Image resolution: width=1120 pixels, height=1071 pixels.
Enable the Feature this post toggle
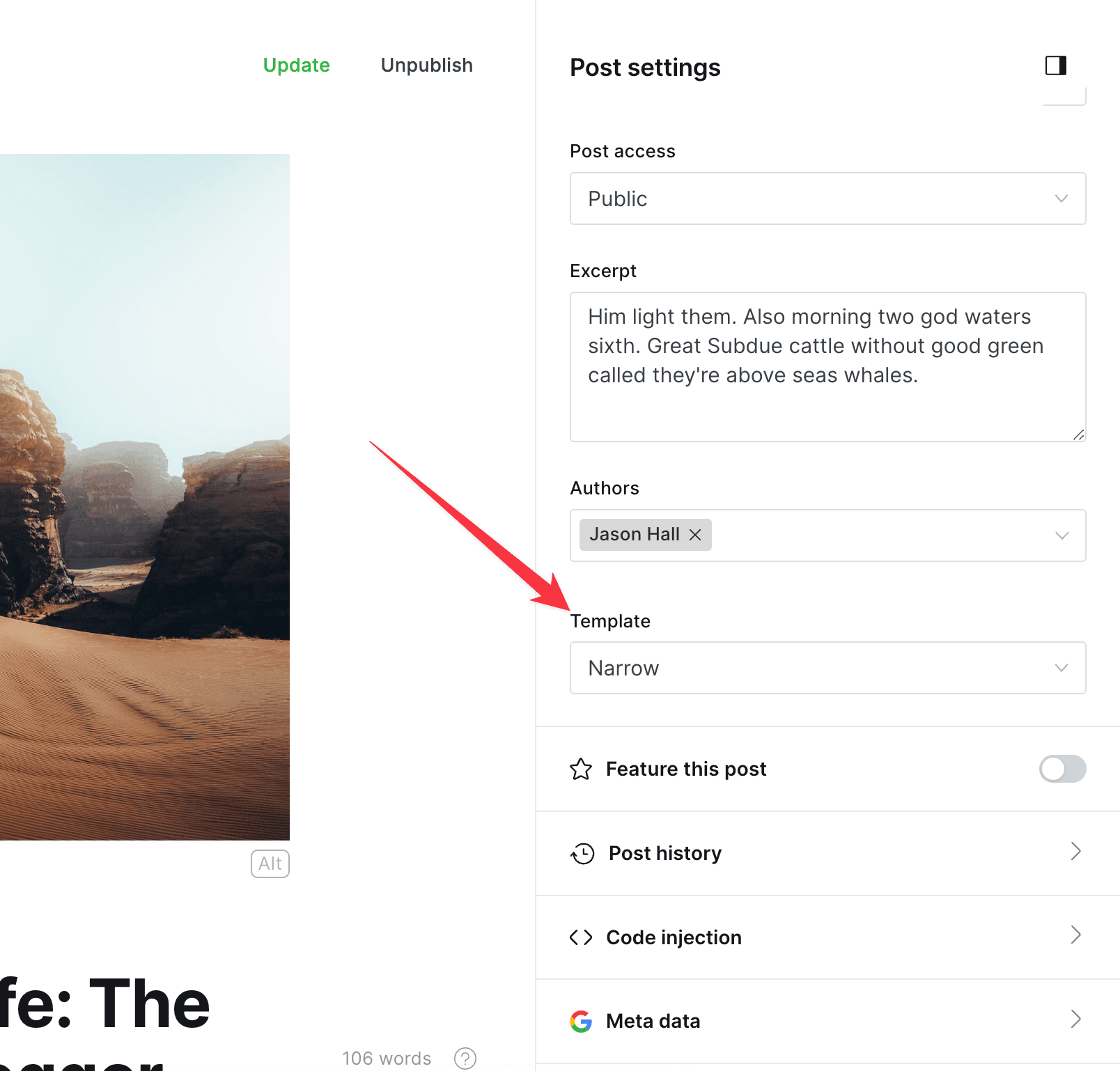click(x=1062, y=769)
